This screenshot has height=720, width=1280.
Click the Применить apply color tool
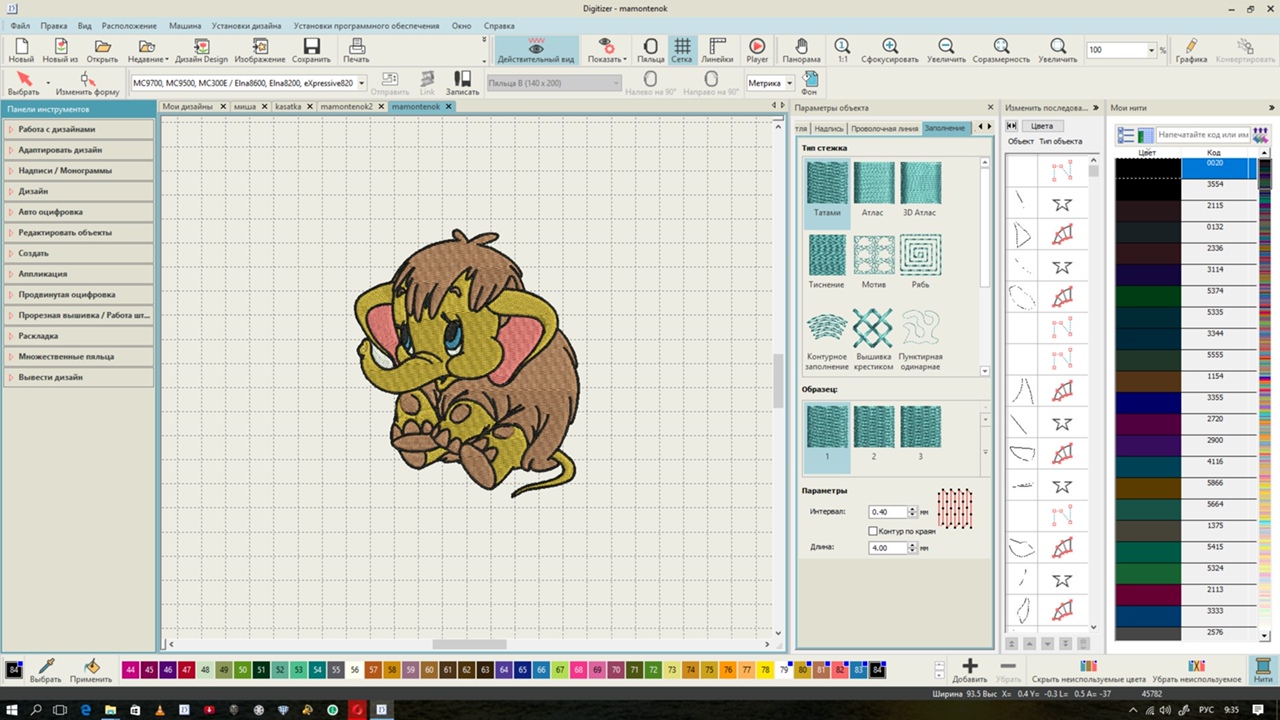point(91,670)
